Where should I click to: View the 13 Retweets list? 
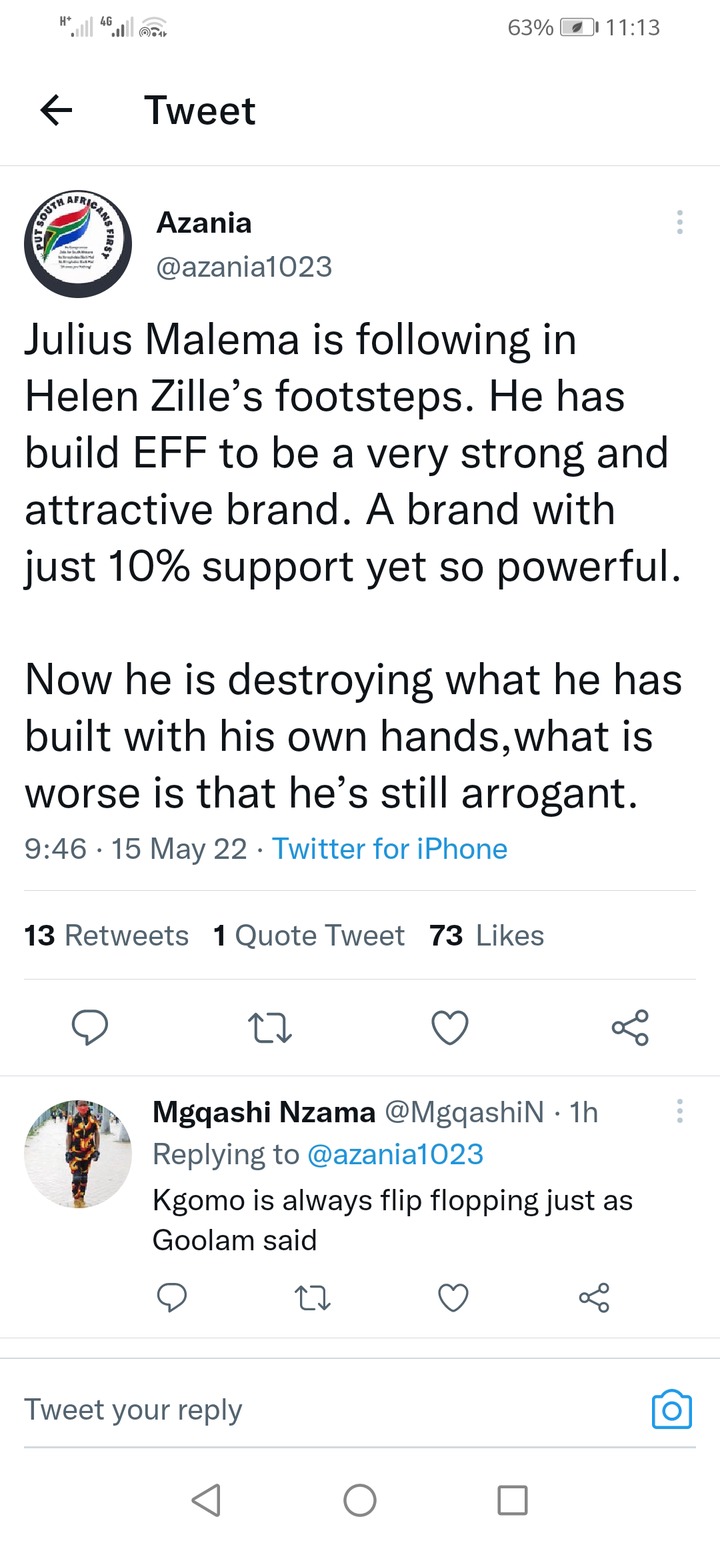(106, 935)
